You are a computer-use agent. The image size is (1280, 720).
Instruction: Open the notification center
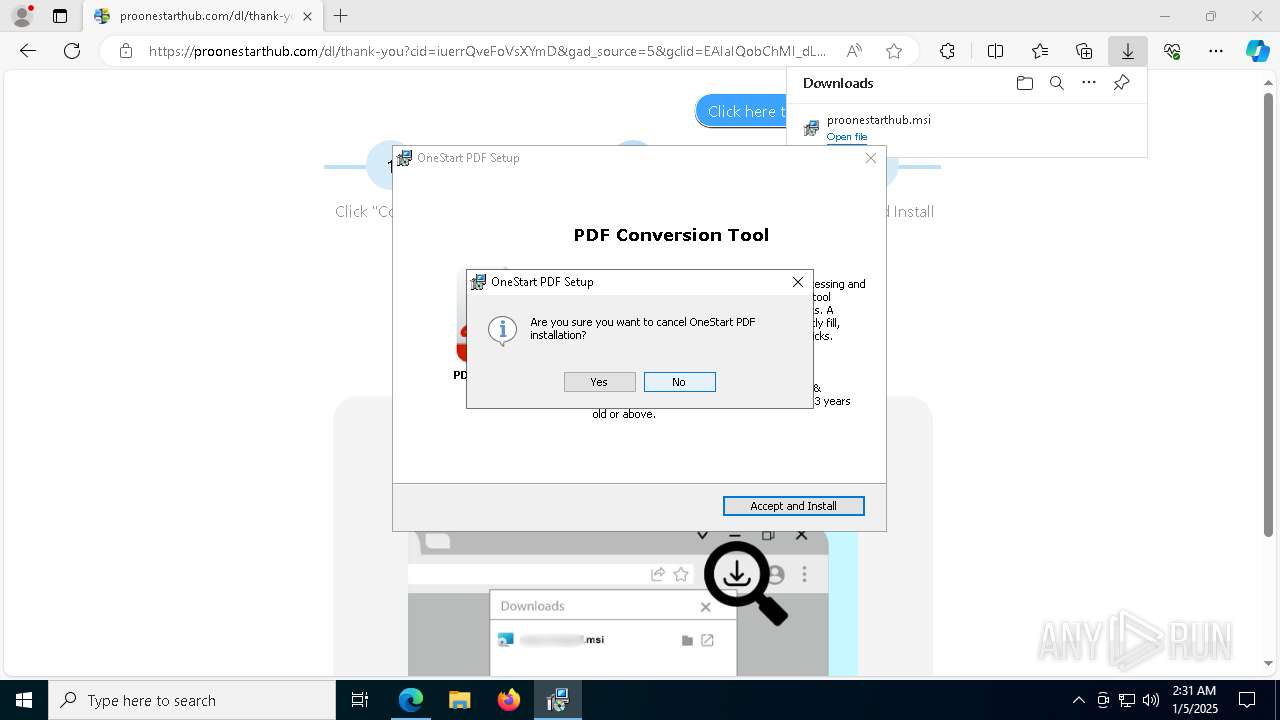pos(1247,700)
